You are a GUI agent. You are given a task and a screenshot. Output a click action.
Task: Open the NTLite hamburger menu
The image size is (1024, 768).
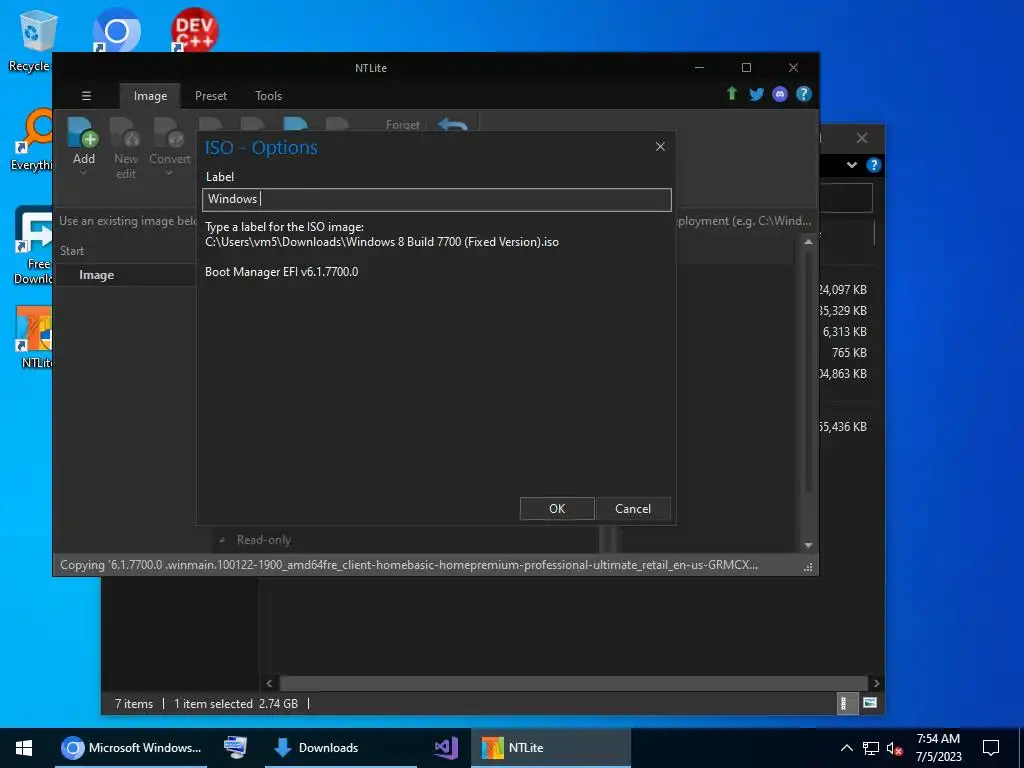(86, 96)
